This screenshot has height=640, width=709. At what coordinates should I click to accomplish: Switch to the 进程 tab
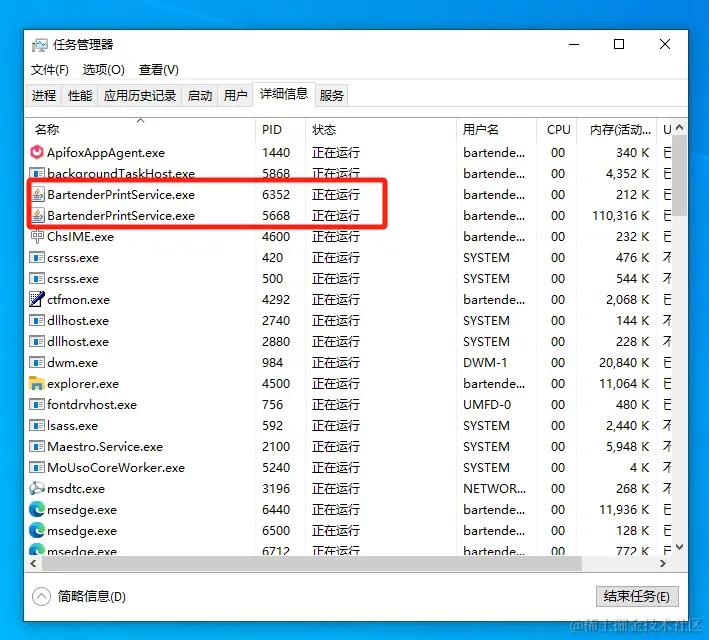coord(44,95)
